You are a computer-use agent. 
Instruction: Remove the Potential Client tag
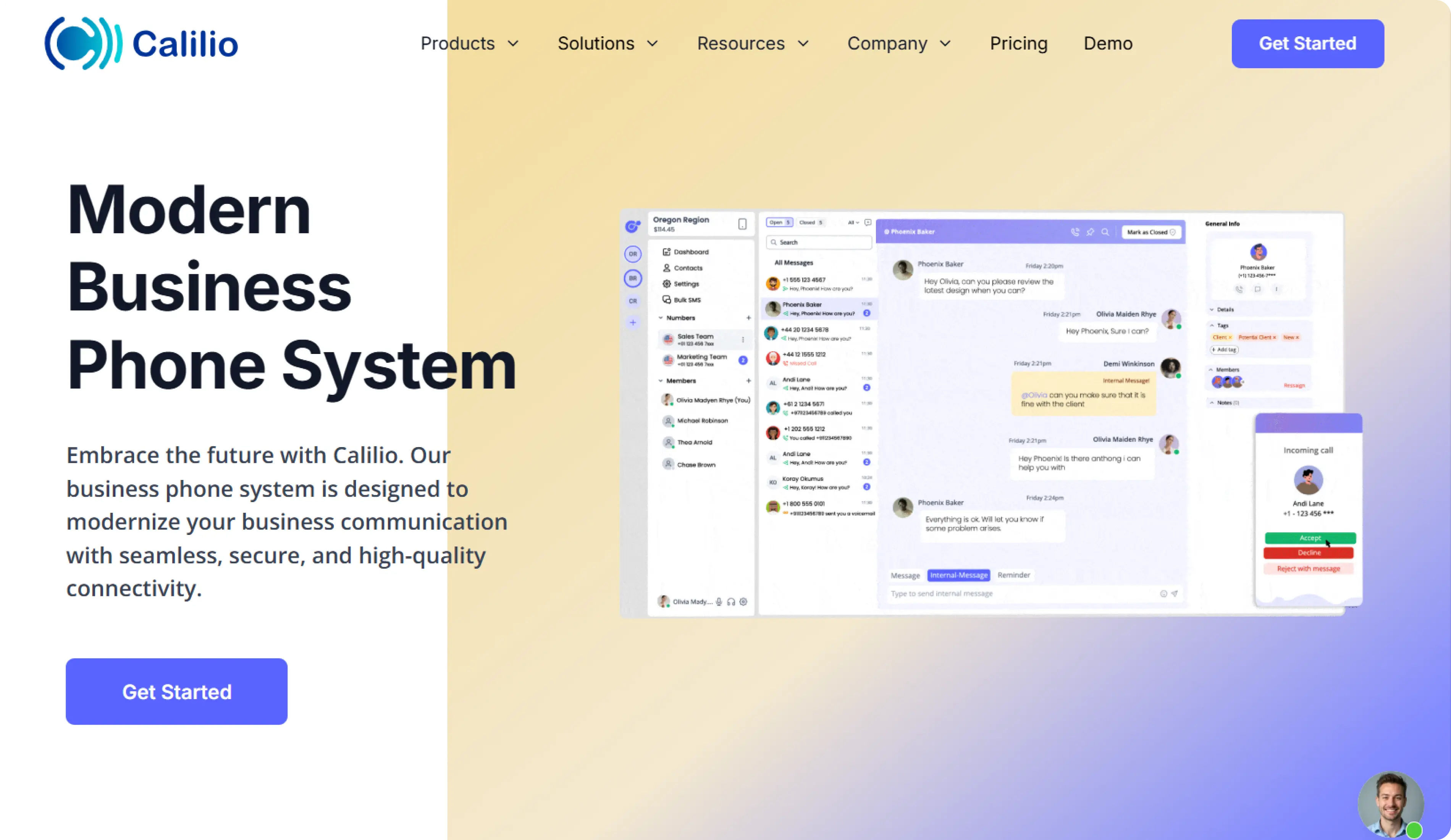(x=1274, y=338)
